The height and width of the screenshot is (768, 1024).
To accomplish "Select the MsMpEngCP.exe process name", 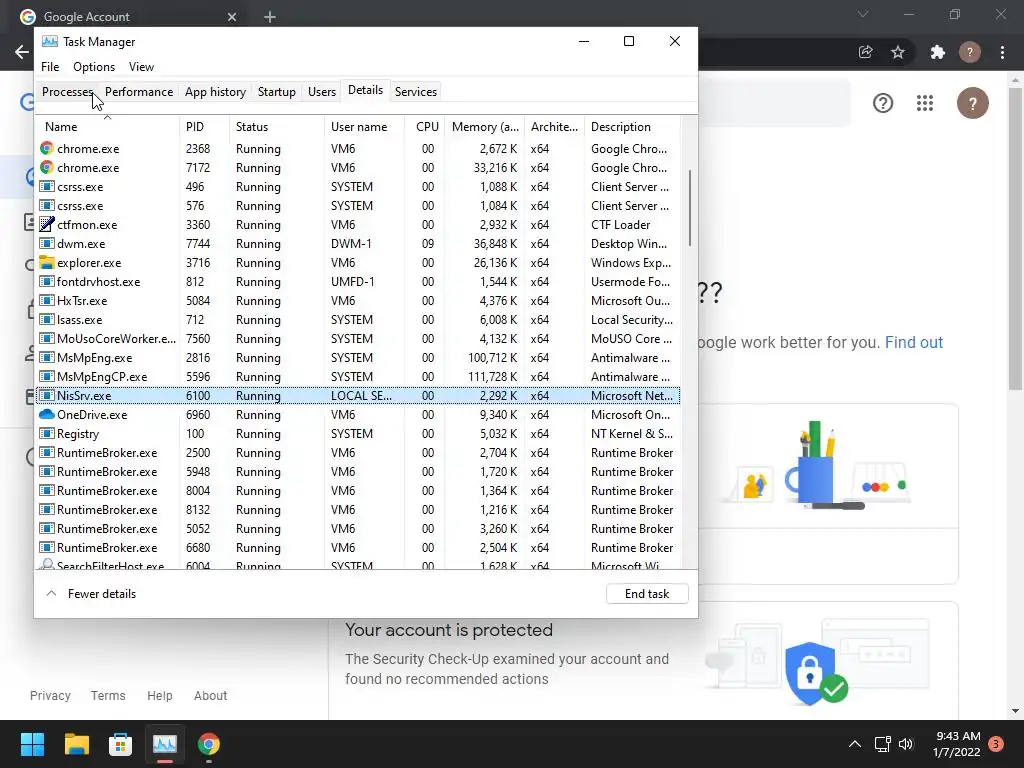I will coord(102,377).
